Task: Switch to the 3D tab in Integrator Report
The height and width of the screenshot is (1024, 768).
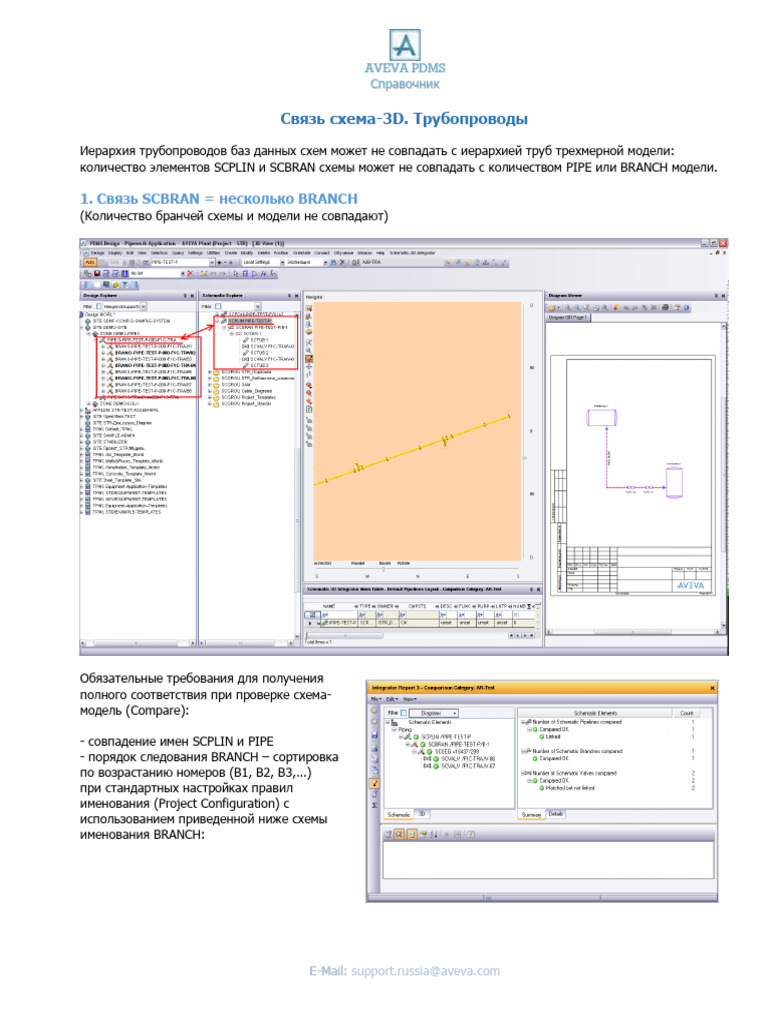Action: click(422, 814)
